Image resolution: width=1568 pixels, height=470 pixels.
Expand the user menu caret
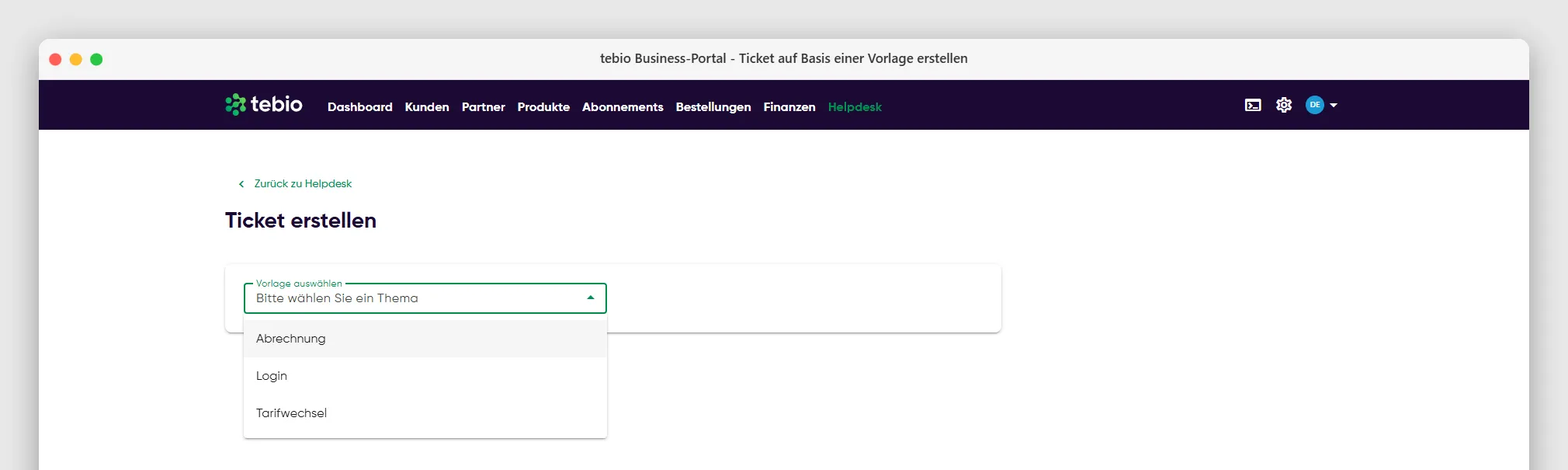tap(1334, 105)
